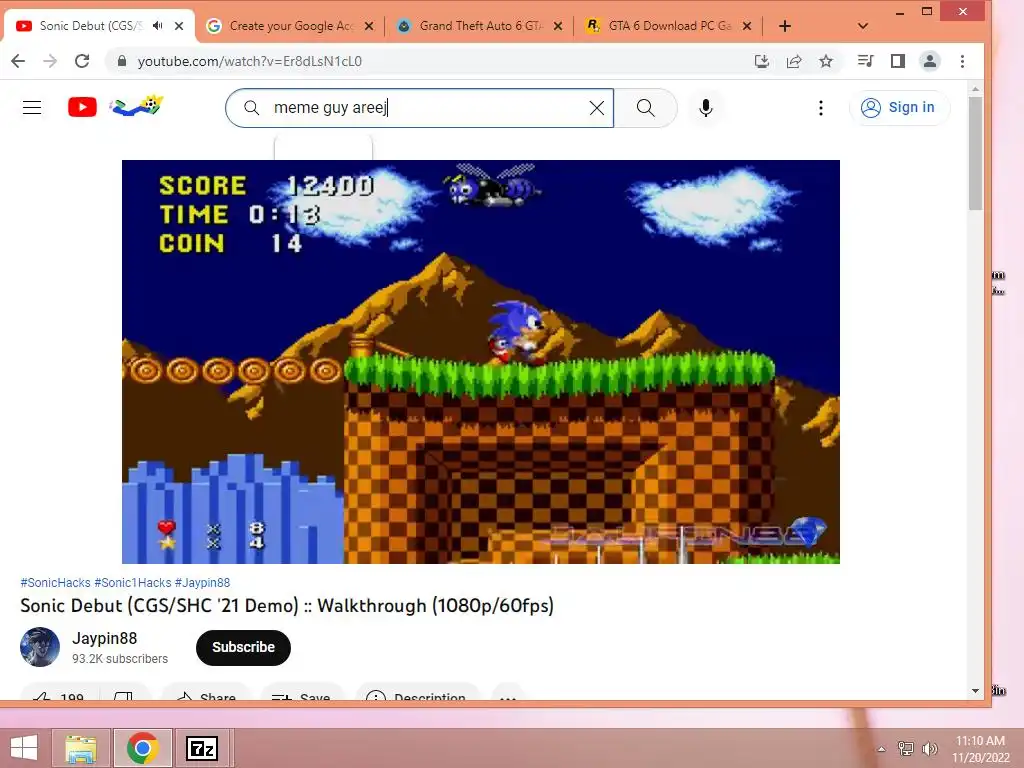Screen dimensions: 1024x768
Task: Click the 93.2K subscribers text
Action: tap(120, 659)
